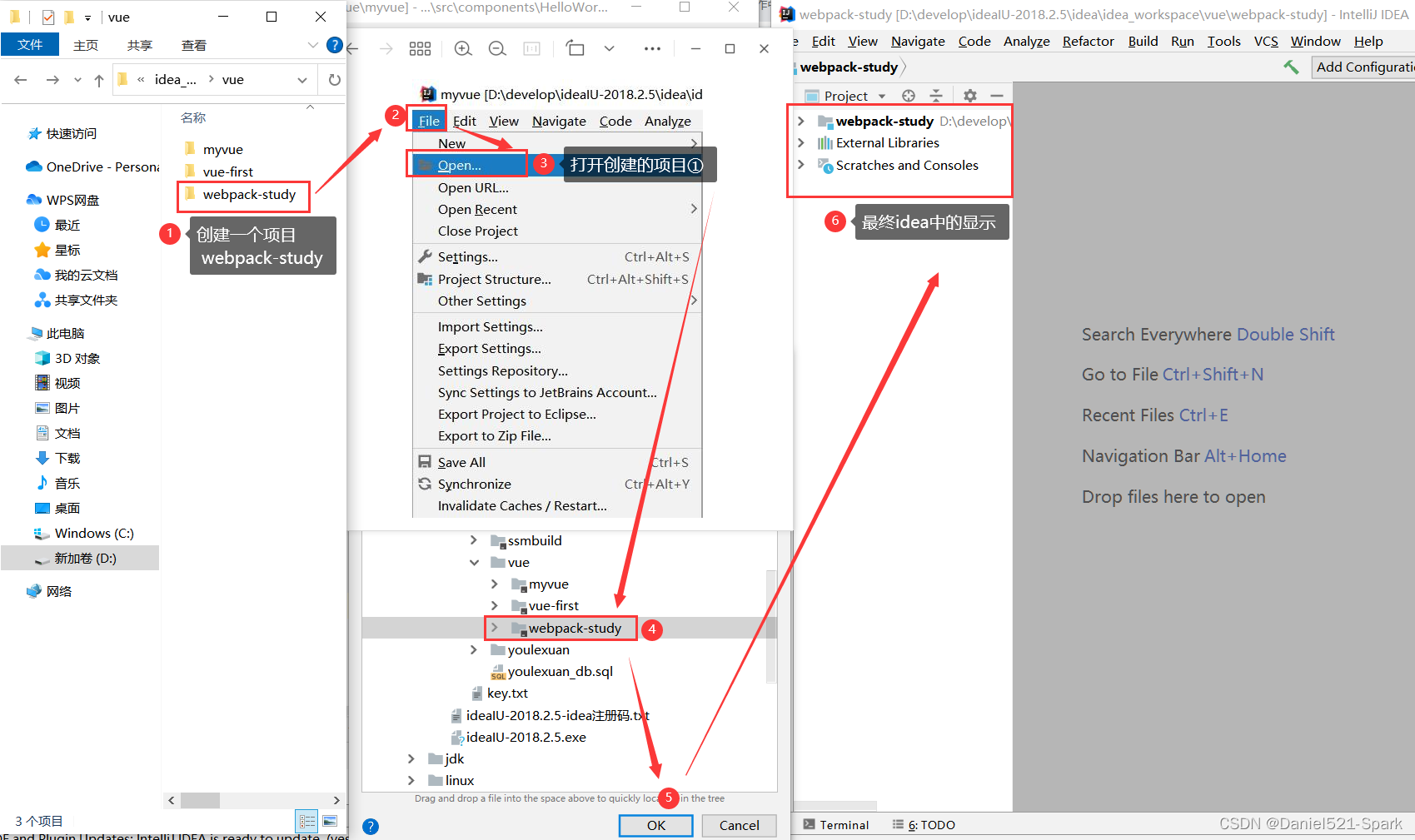The height and width of the screenshot is (840, 1415).
Task: Expand youlexuan folder in file chooser
Action: (x=474, y=649)
